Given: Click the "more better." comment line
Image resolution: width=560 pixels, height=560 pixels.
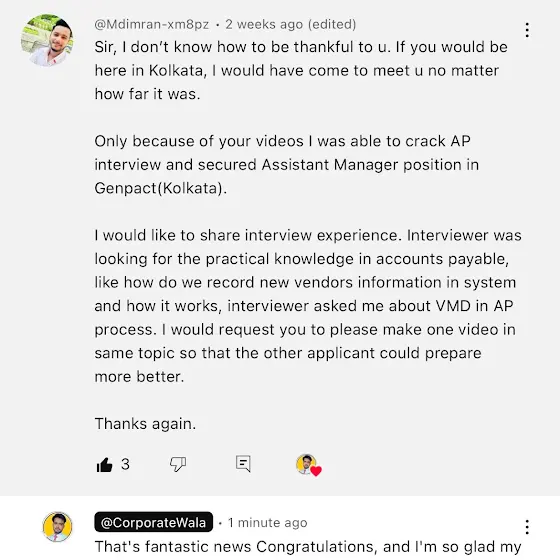Looking at the screenshot, I should click(139, 377).
